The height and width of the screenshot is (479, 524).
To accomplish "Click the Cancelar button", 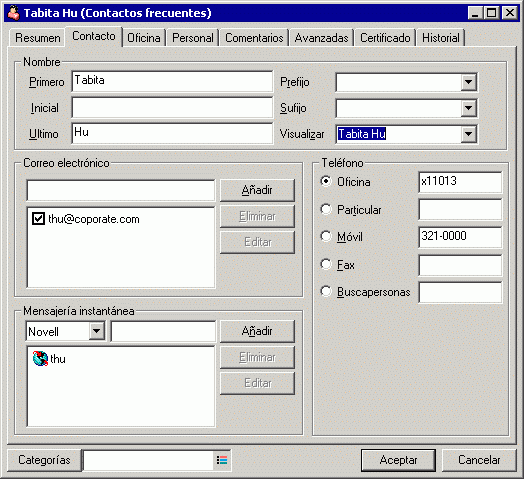I will [x=479, y=460].
